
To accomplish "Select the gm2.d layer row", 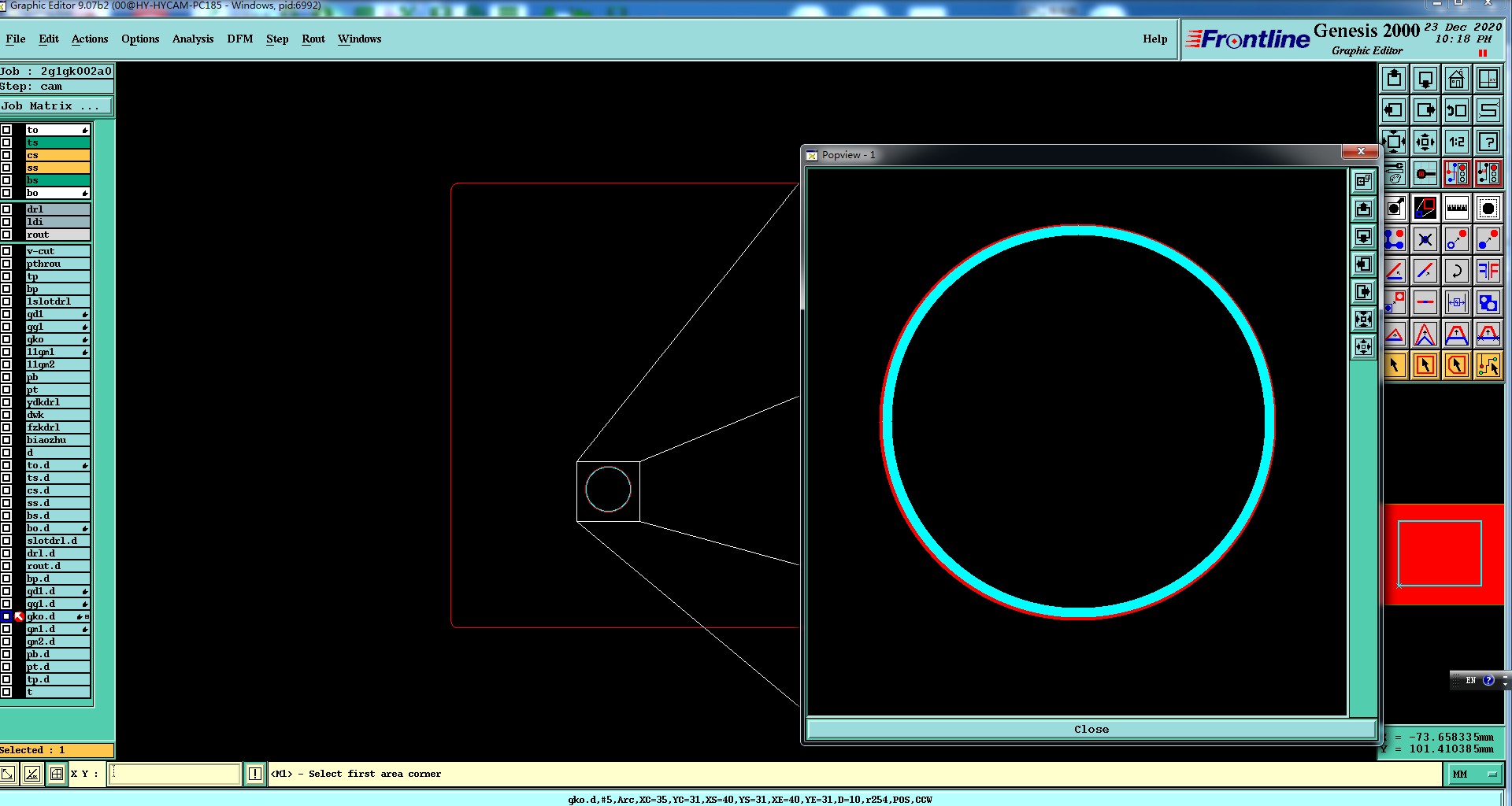I will click(57, 641).
